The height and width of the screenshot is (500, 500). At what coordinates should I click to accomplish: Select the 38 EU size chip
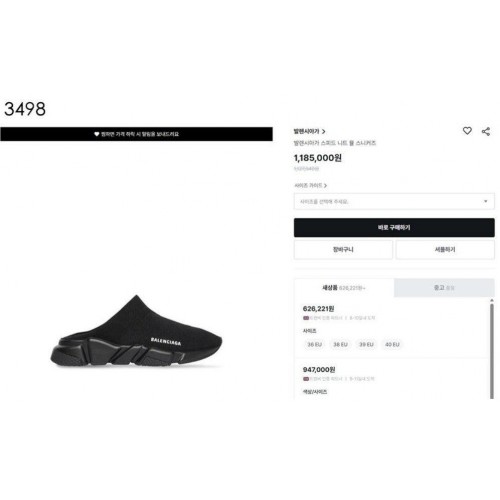[340, 344]
